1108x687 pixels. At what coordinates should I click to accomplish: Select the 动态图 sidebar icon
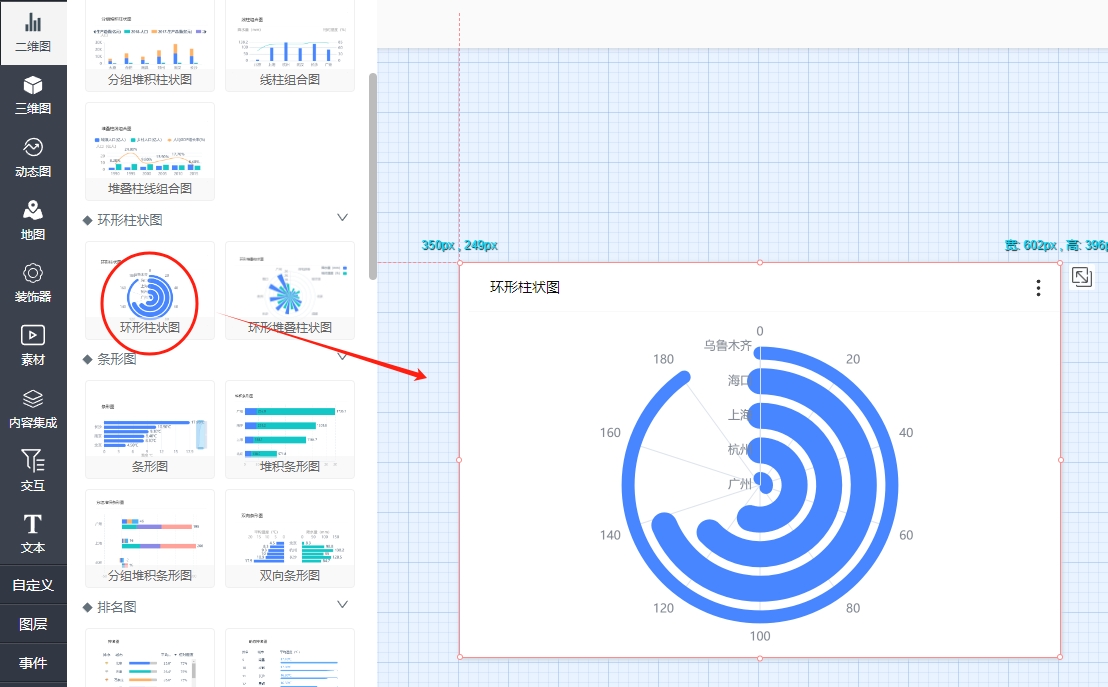(x=33, y=157)
